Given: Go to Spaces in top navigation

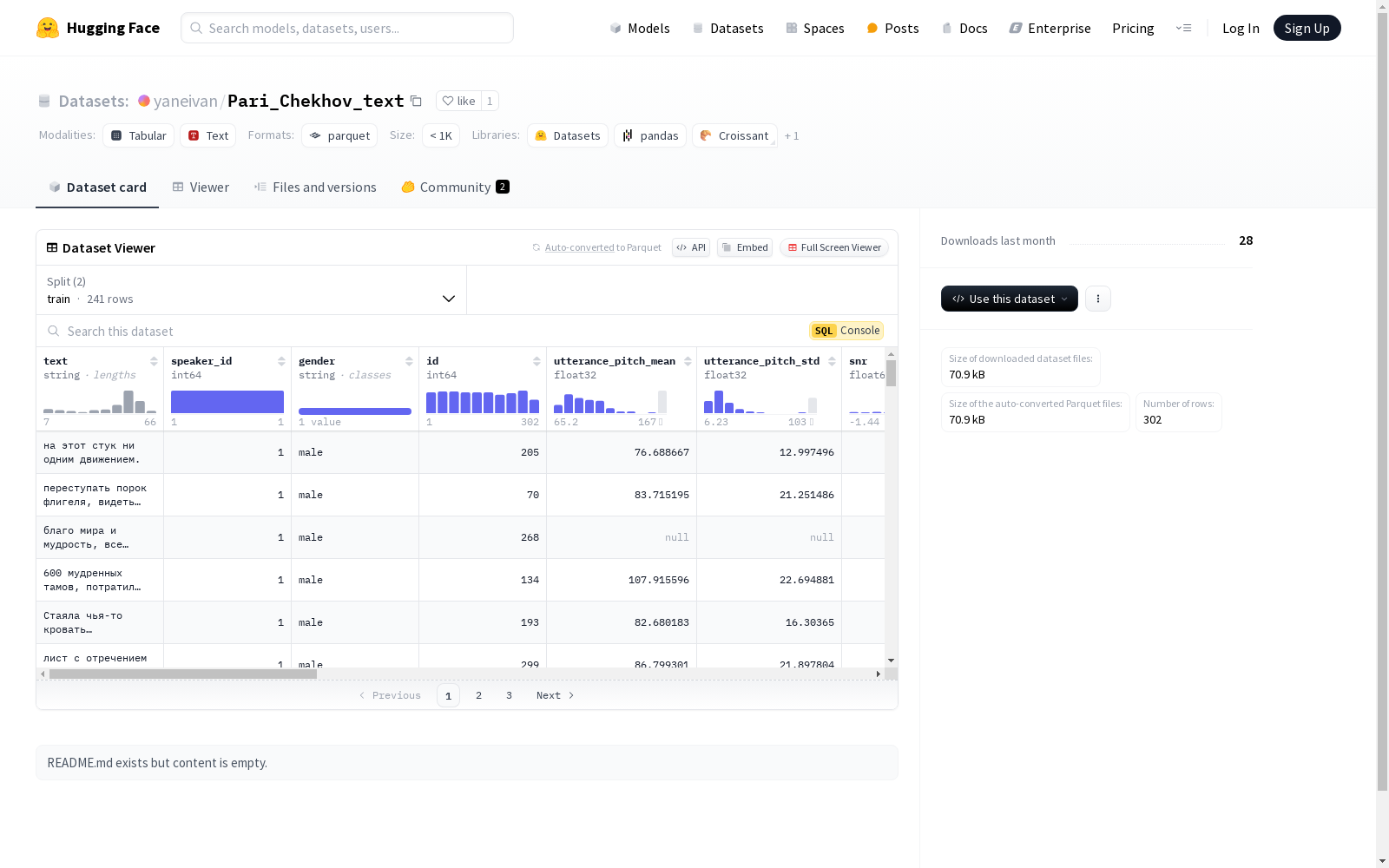Looking at the screenshot, I should pos(815,28).
